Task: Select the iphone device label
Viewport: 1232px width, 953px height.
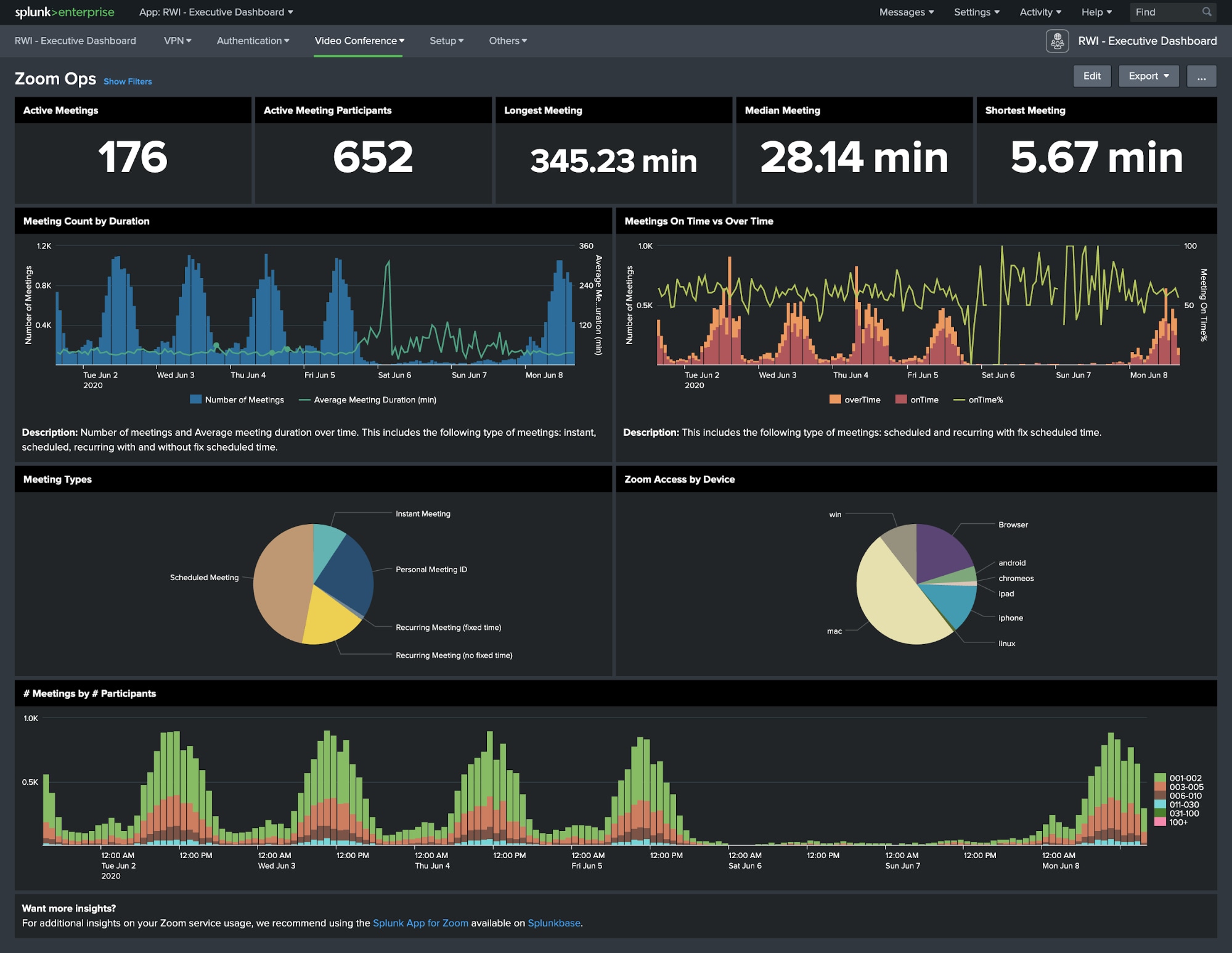Action: [x=1011, y=618]
